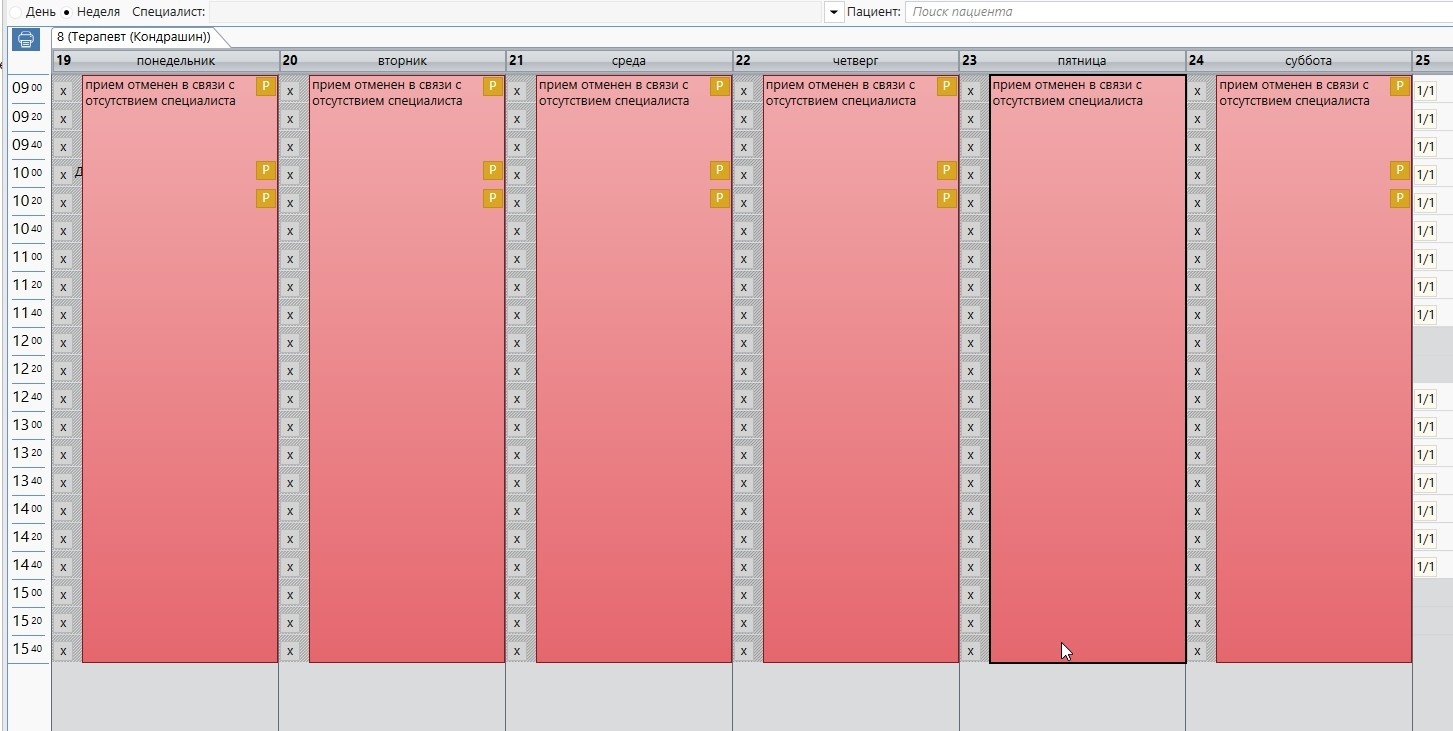Image resolution: width=1453 pixels, height=731 pixels.
Task: Click the P icon on Thursday 10:00
Action: point(947,170)
